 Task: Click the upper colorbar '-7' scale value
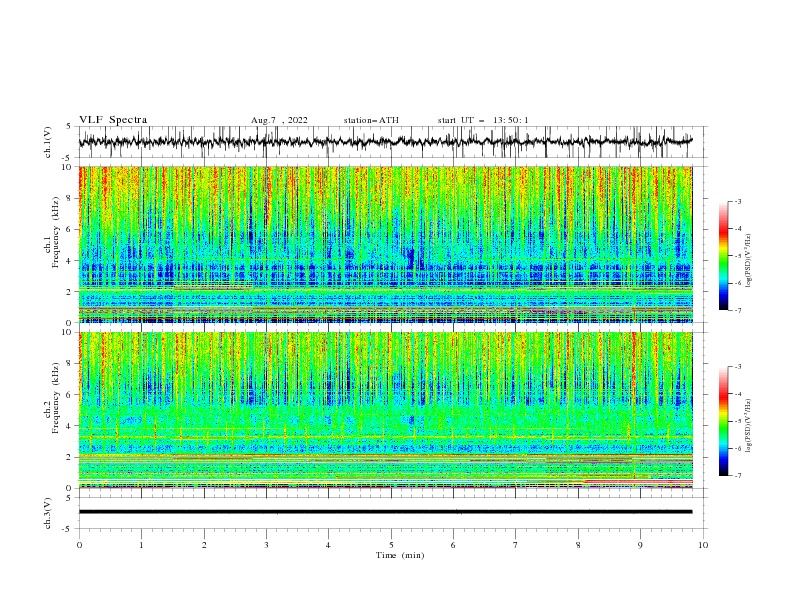tap(737, 311)
